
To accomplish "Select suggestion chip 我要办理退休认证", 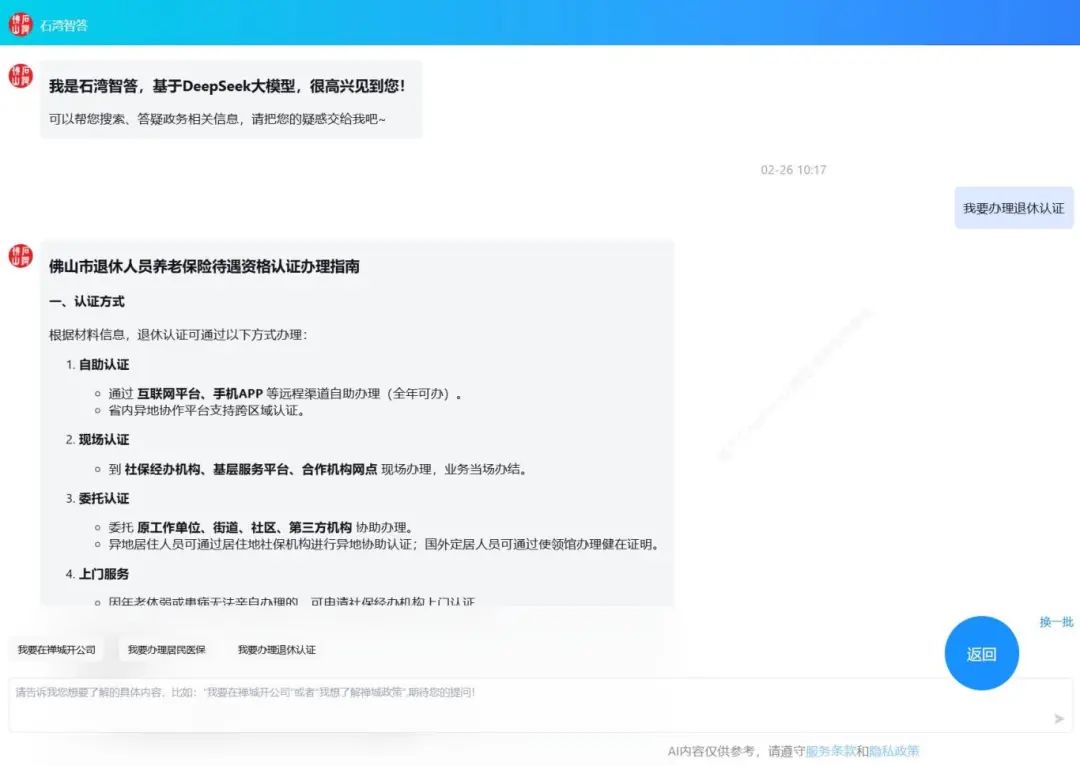I will 277,650.
